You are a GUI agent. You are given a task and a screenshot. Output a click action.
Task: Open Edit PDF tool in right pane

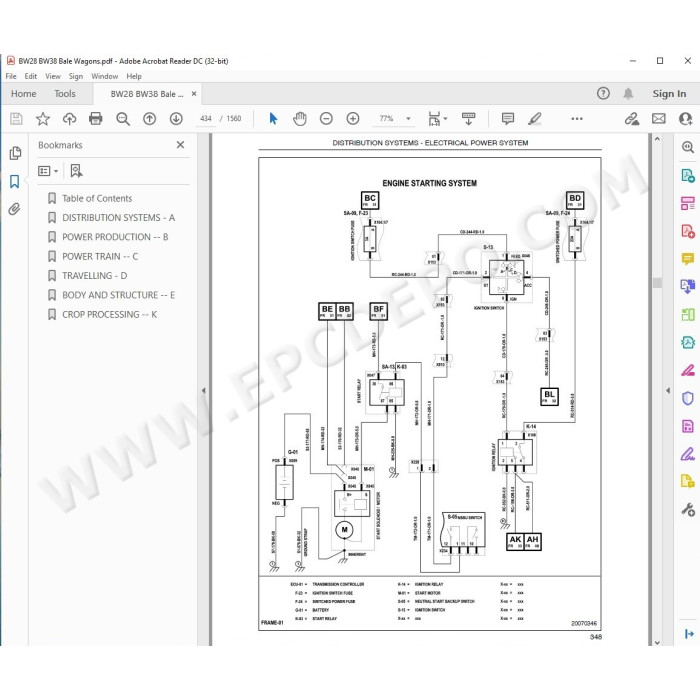coord(688,203)
